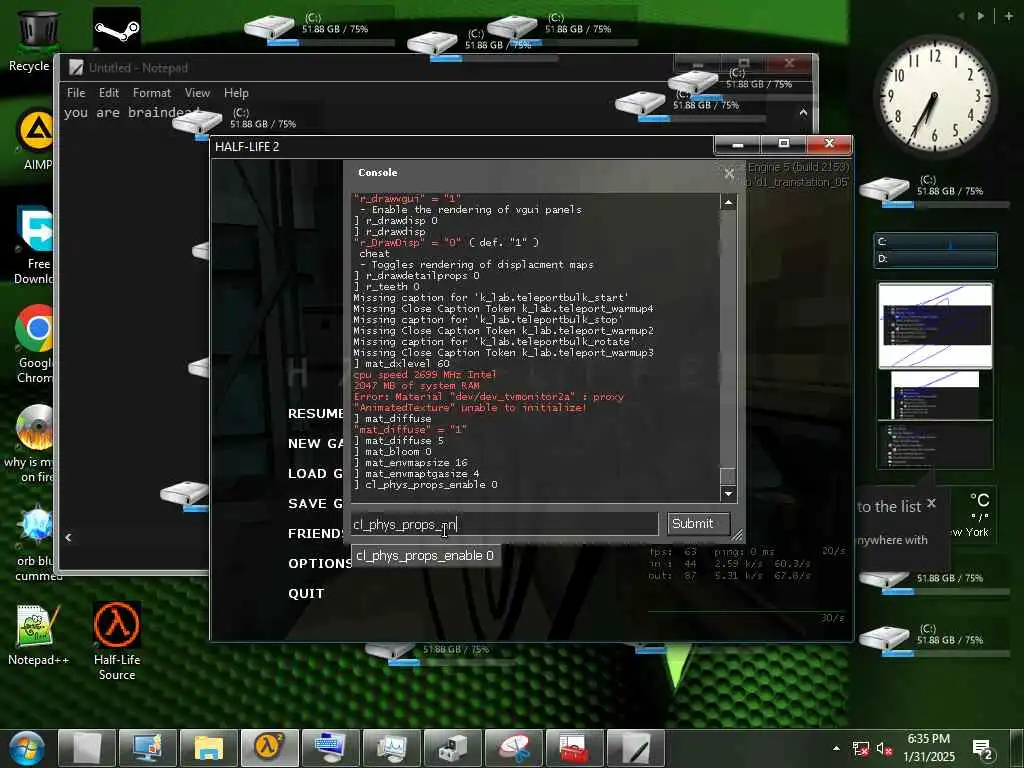Viewport: 1024px width, 768px height.
Task: Open the customize monitor taskbar icon
Action: click(x=148, y=748)
